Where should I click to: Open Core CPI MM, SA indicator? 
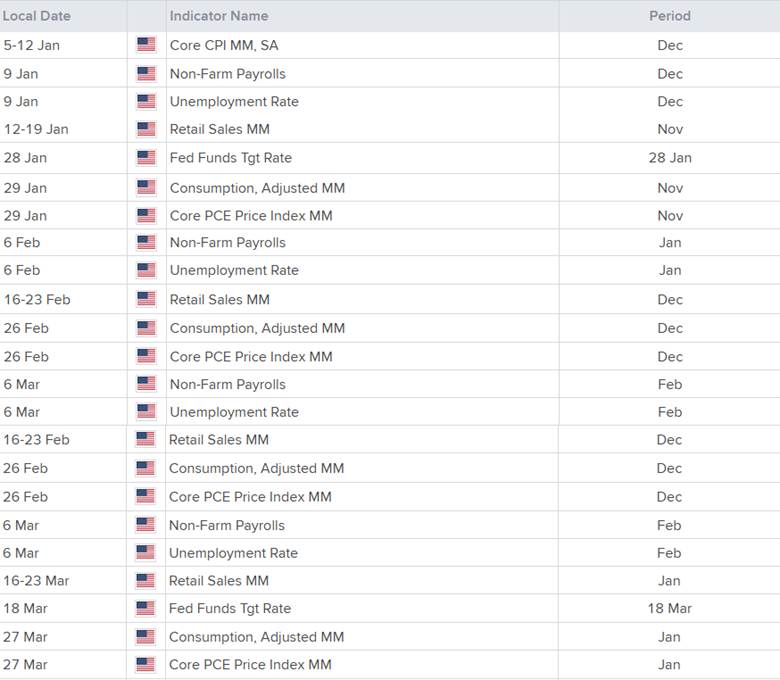pyautogui.click(x=224, y=45)
